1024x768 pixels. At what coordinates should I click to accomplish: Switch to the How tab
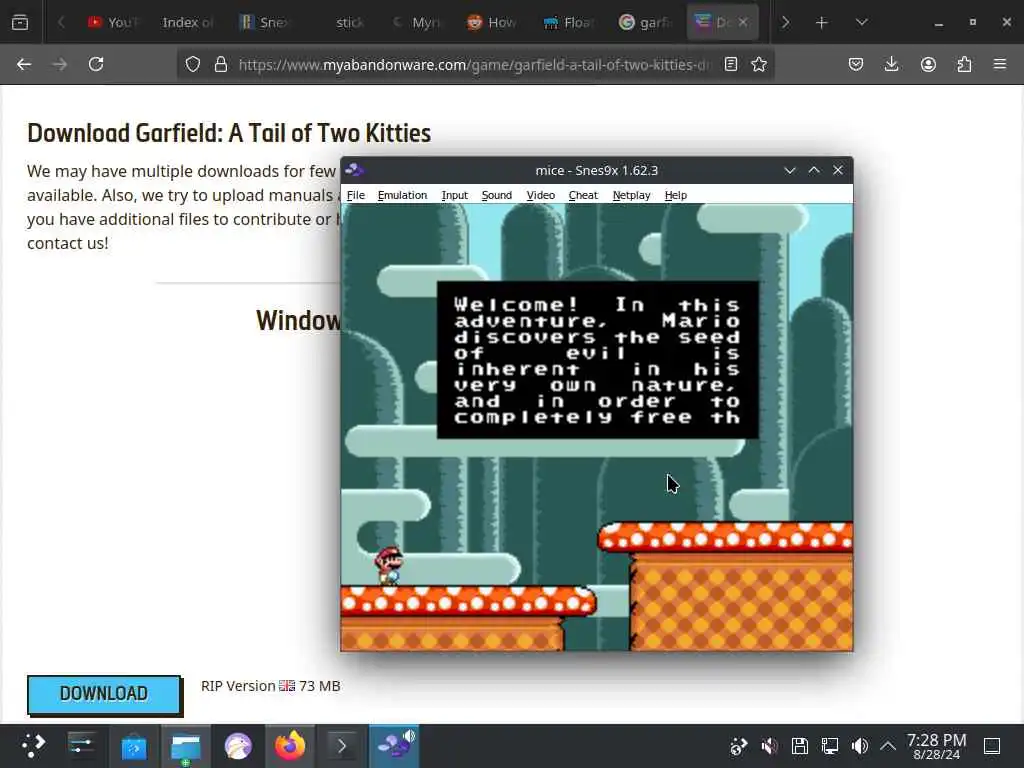tap(492, 22)
